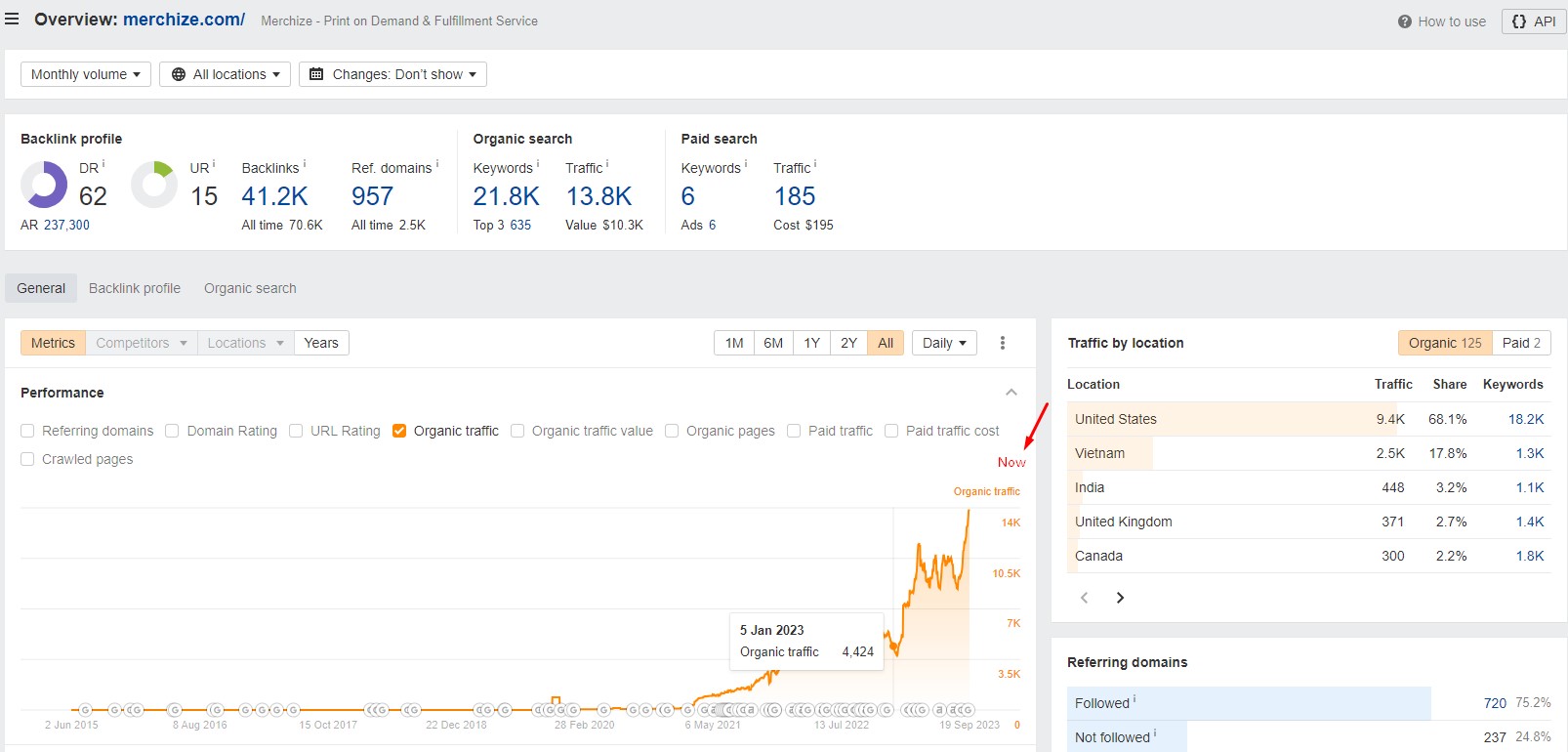Set chart range to All
Image resolution: width=1568 pixels, height=752 pixels.
point(886,343)
